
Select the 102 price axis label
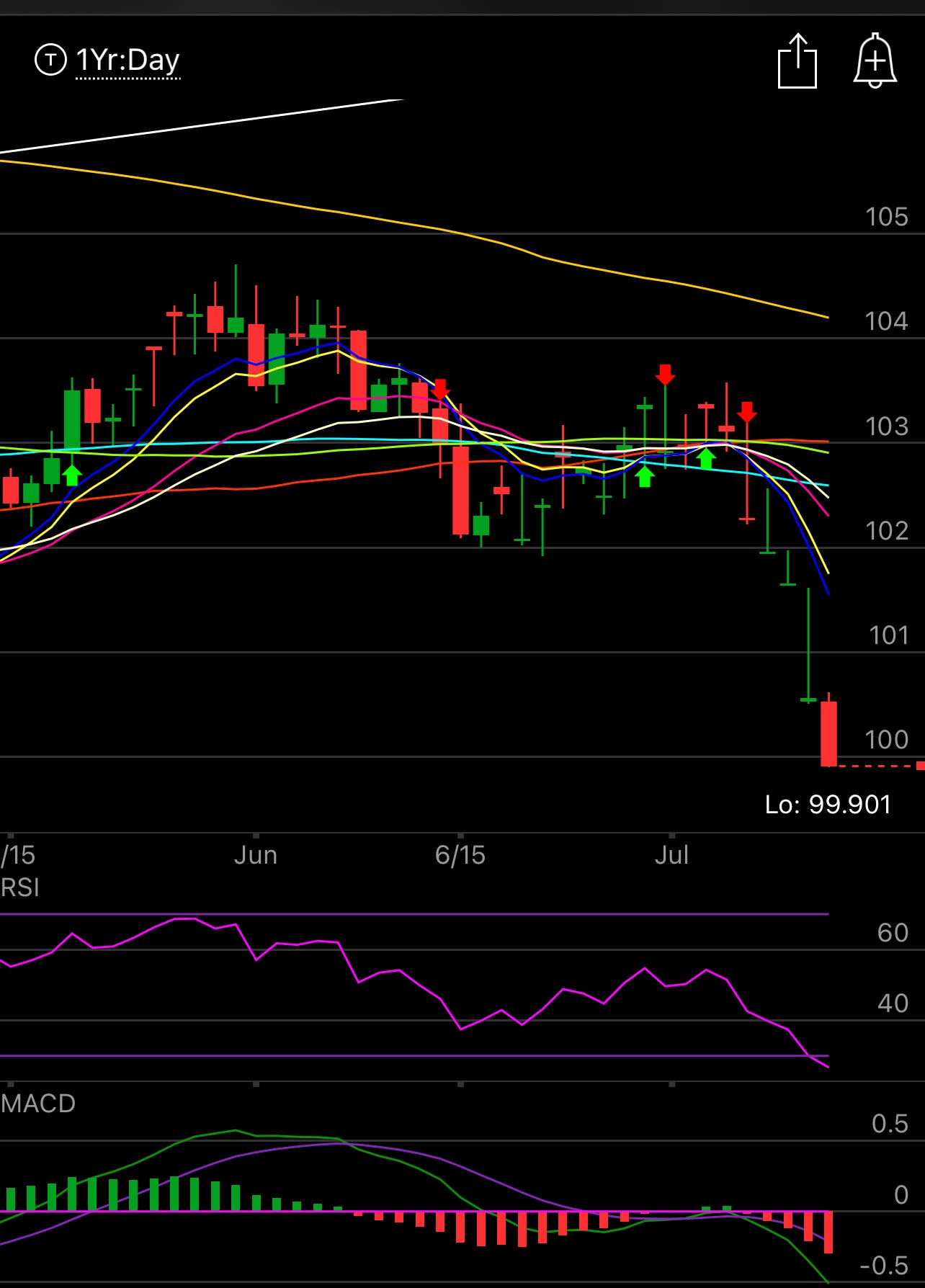[887, 531]
